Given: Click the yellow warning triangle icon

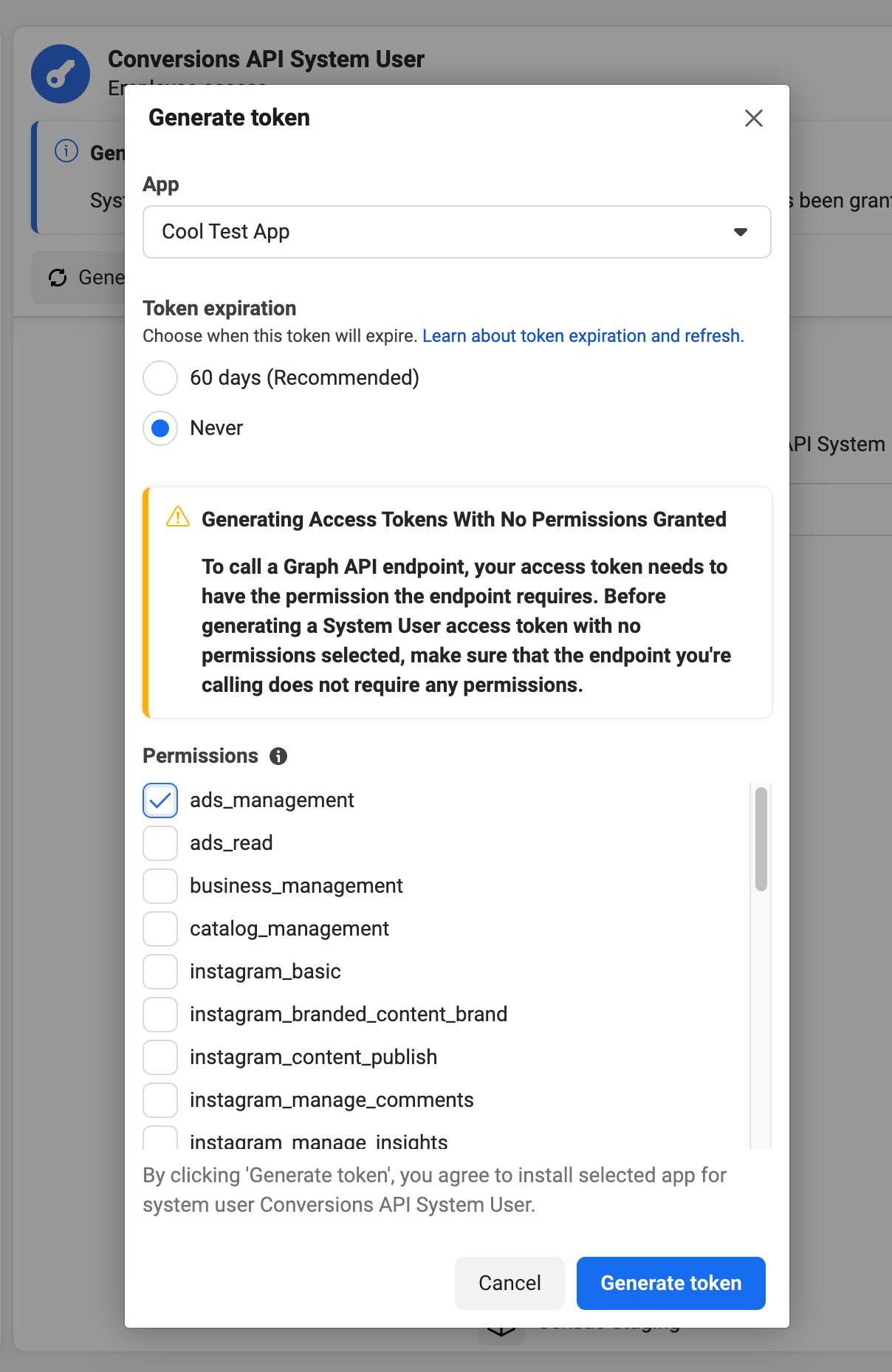Looking at the screenshot, I should tap(178, 517).
